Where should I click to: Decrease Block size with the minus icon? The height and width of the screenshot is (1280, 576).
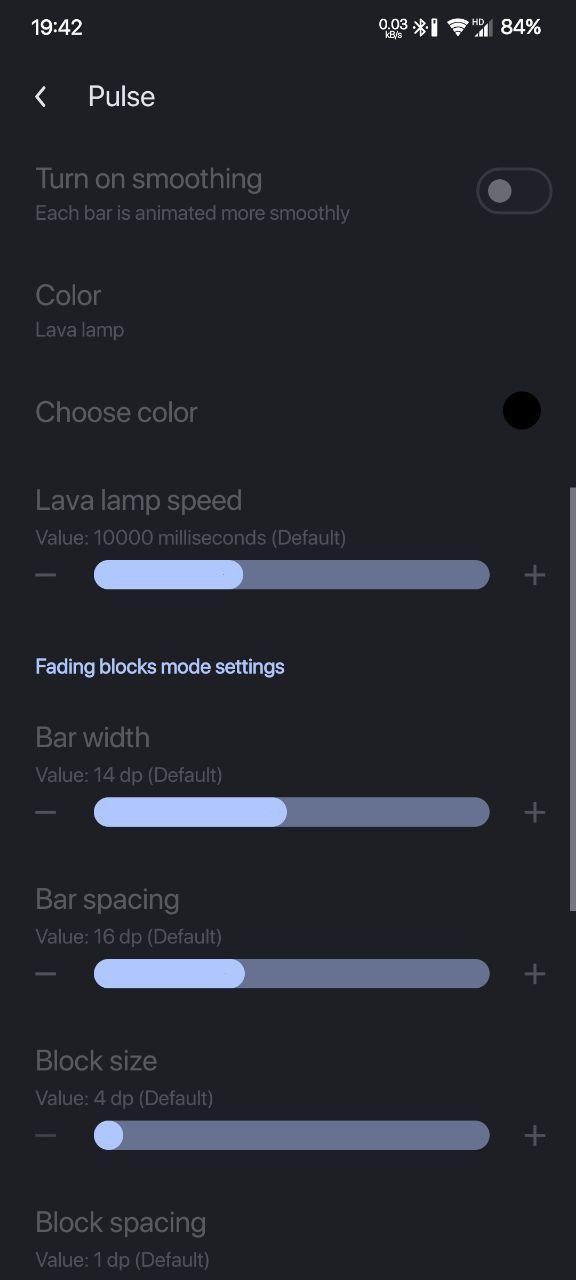pos(45,1135)
